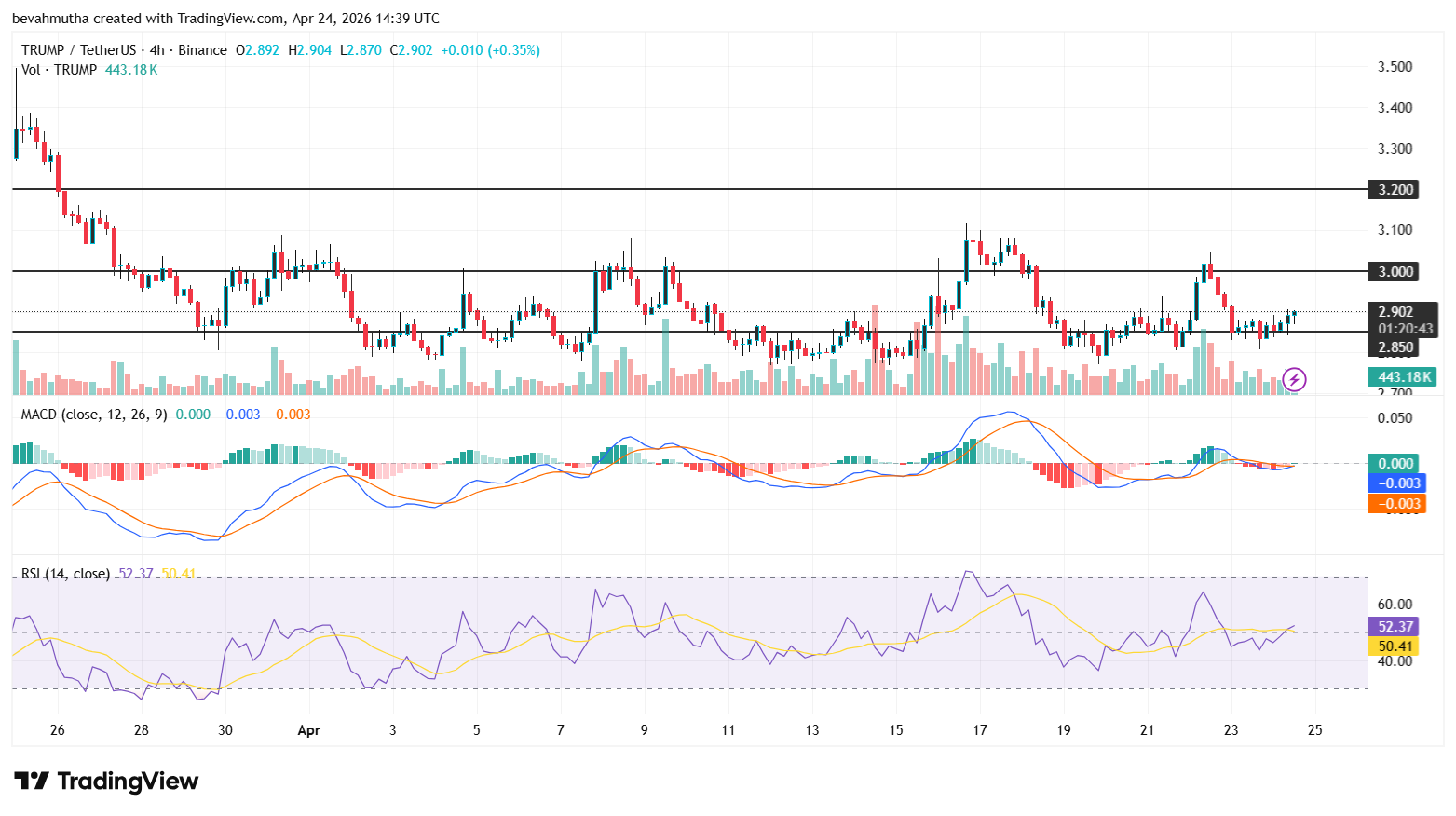Click the Binance exchange label

pos(203,50)
